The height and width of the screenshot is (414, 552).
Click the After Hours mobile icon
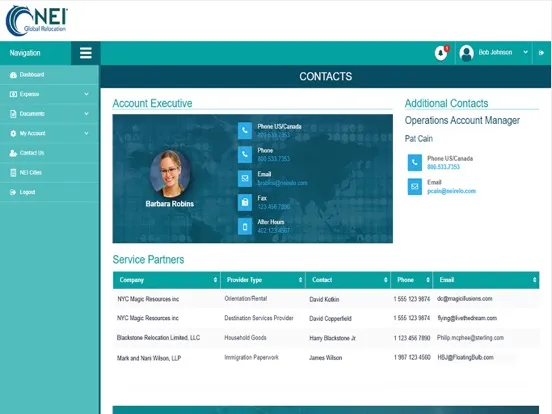[245, 226]
